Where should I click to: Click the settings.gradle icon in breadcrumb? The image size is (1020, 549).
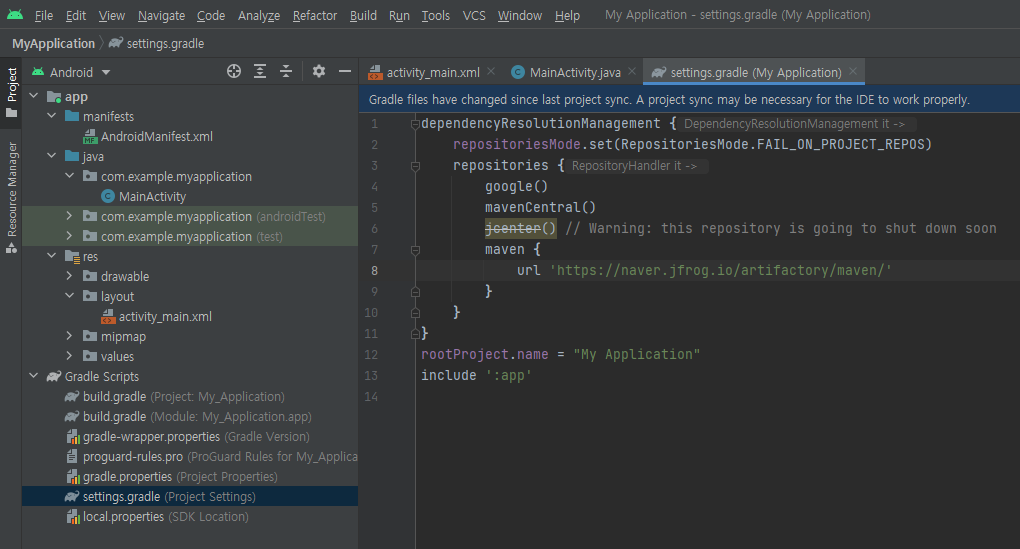tap(116, 43)
